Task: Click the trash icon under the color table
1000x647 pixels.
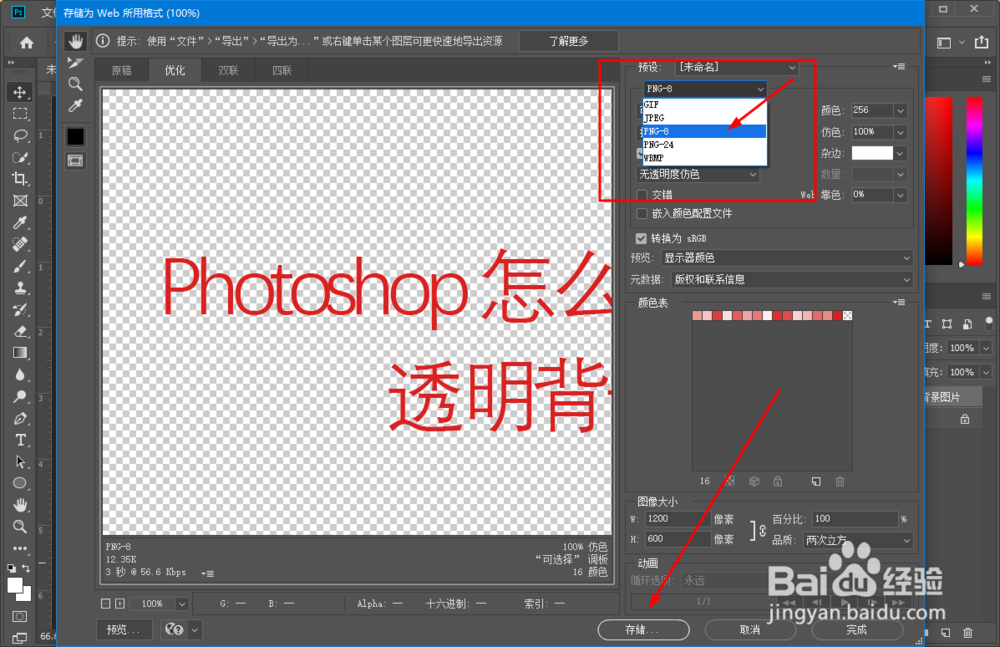Action: pyautogui.click(x=839, y=482)
